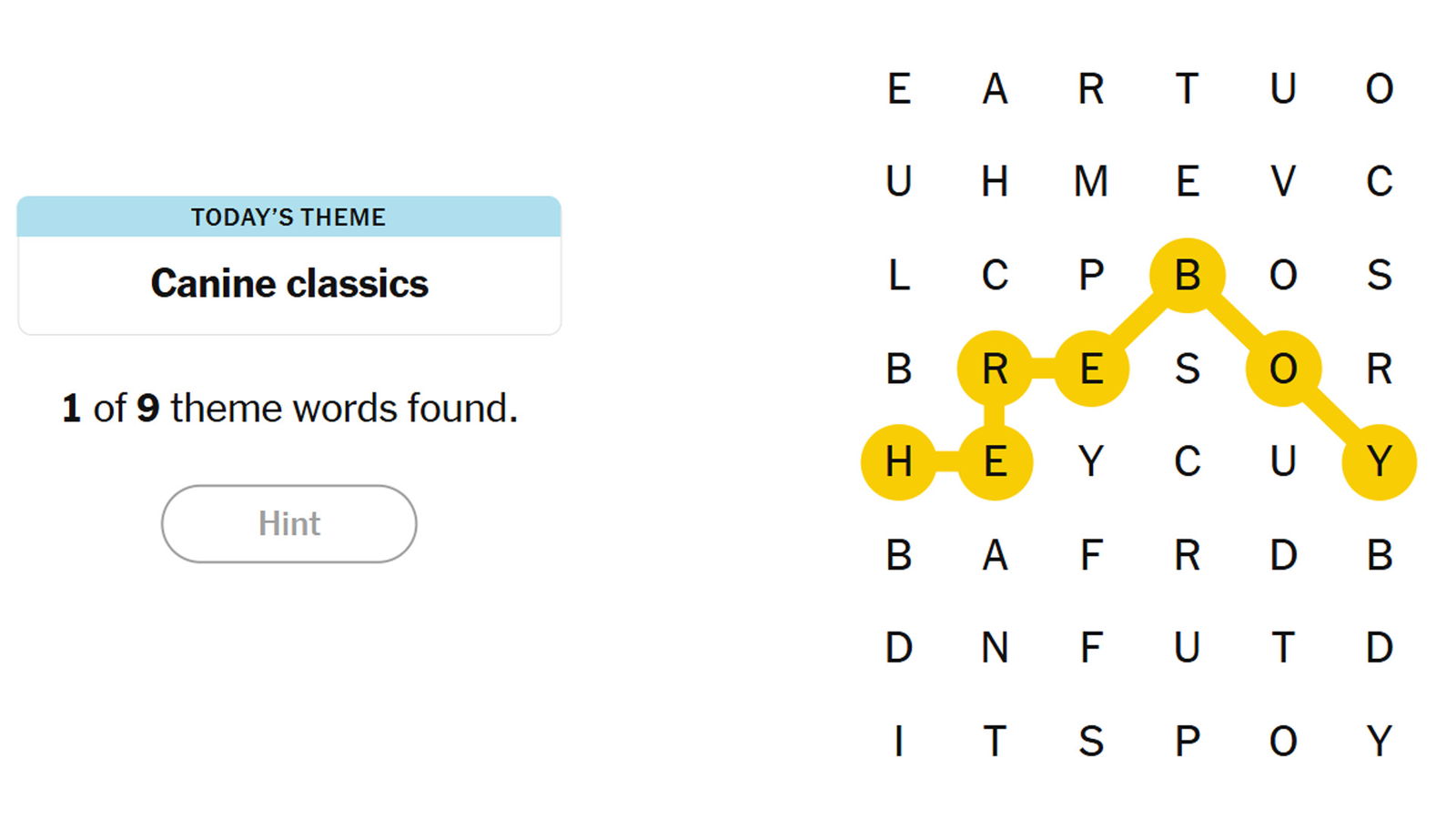The width and height of the screenshot is (1456, 819).
Task: Select the yellow highlighted R tile
Action: pyautogui.click(x=995, y=369)
